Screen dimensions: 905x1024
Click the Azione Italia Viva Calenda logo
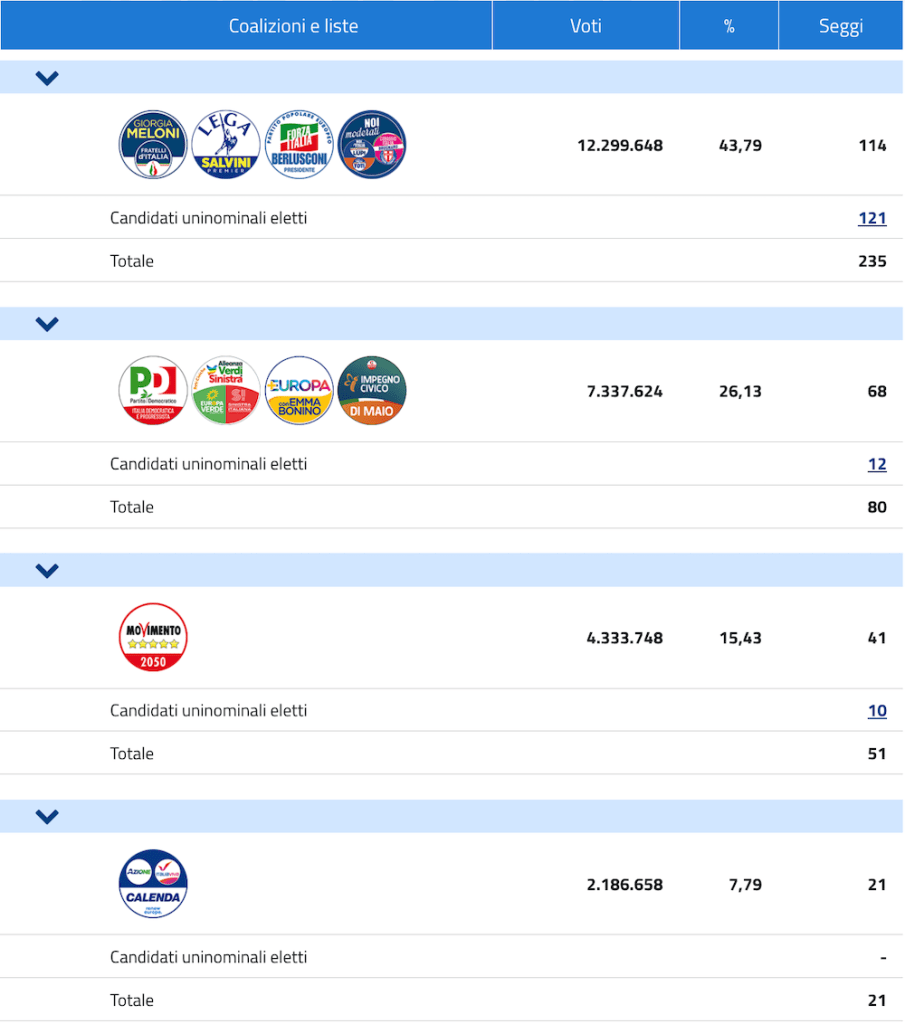pos(153,884)
